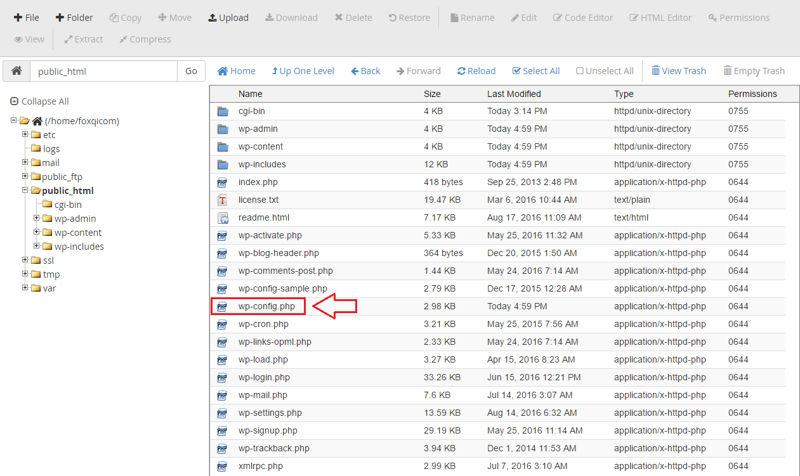The image size is (800, 476).
Task: Navigate to Home in file navigation bar
Action: click(236, 71)
